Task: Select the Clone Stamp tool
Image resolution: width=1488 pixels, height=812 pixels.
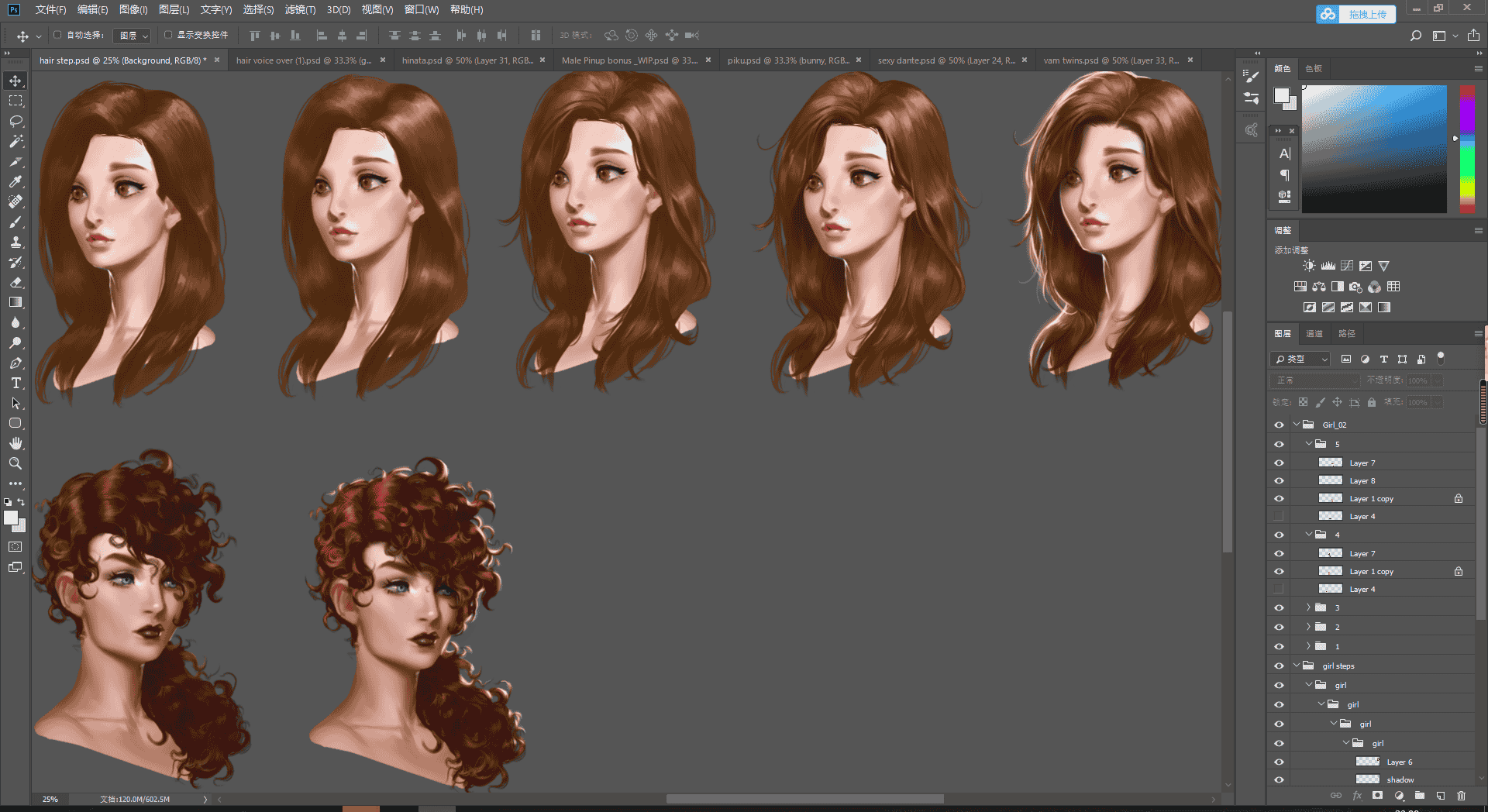Action: coord(15,243)
